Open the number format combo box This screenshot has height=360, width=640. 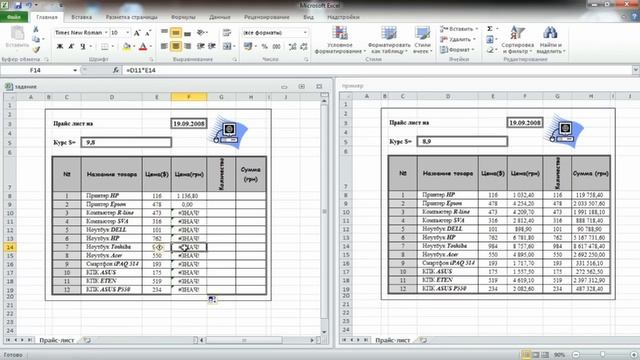276,33
